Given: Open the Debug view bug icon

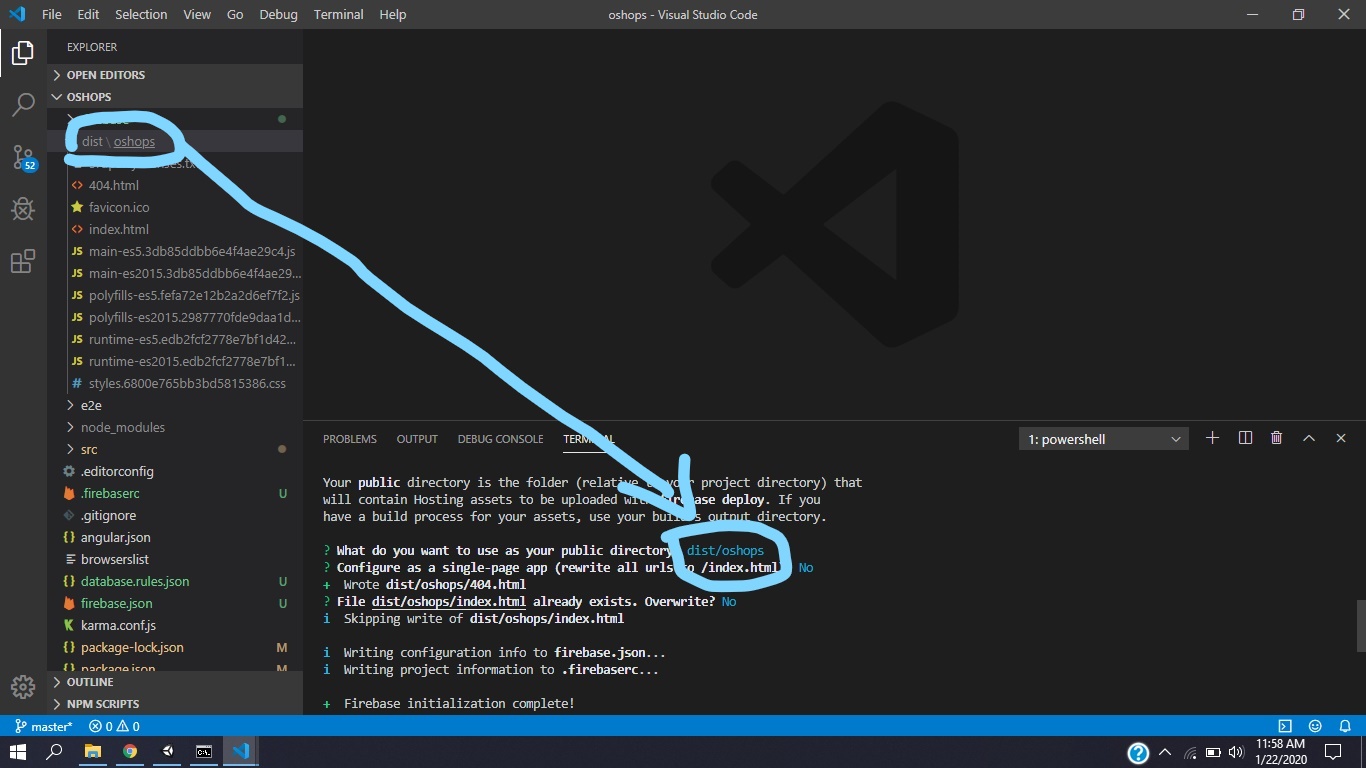Looking at the screenshot, I should (x=23, y=209).
